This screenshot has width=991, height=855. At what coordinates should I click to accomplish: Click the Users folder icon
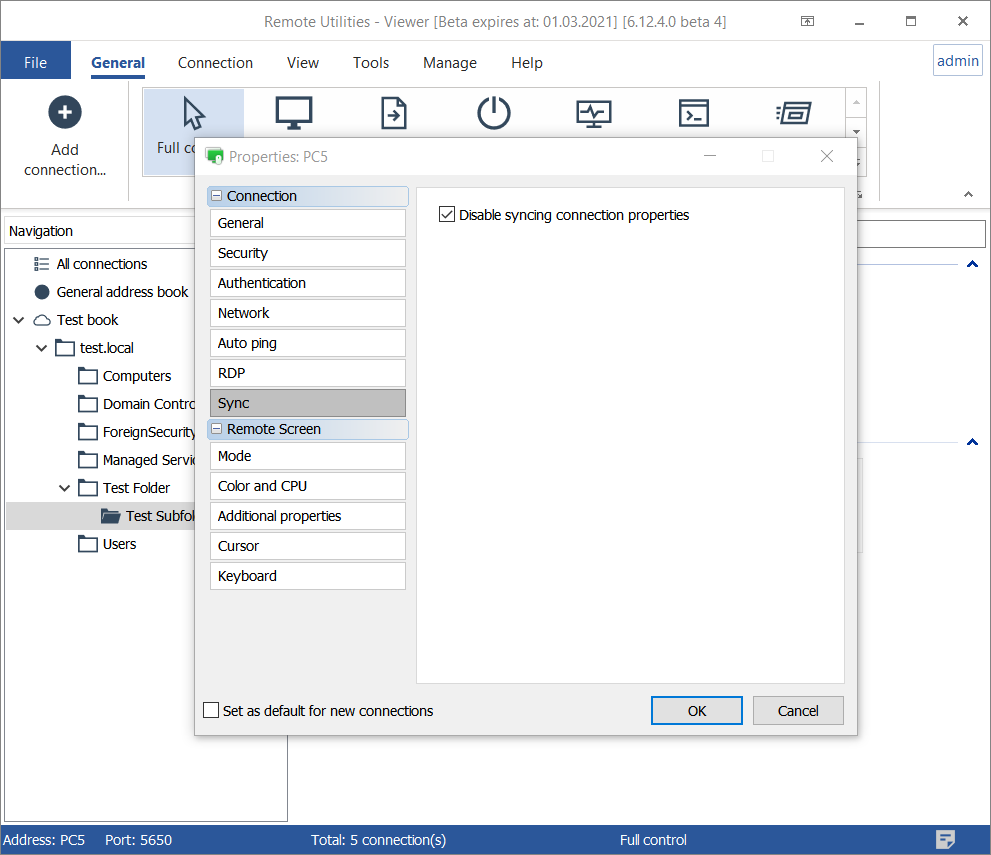tap(88, 544)
